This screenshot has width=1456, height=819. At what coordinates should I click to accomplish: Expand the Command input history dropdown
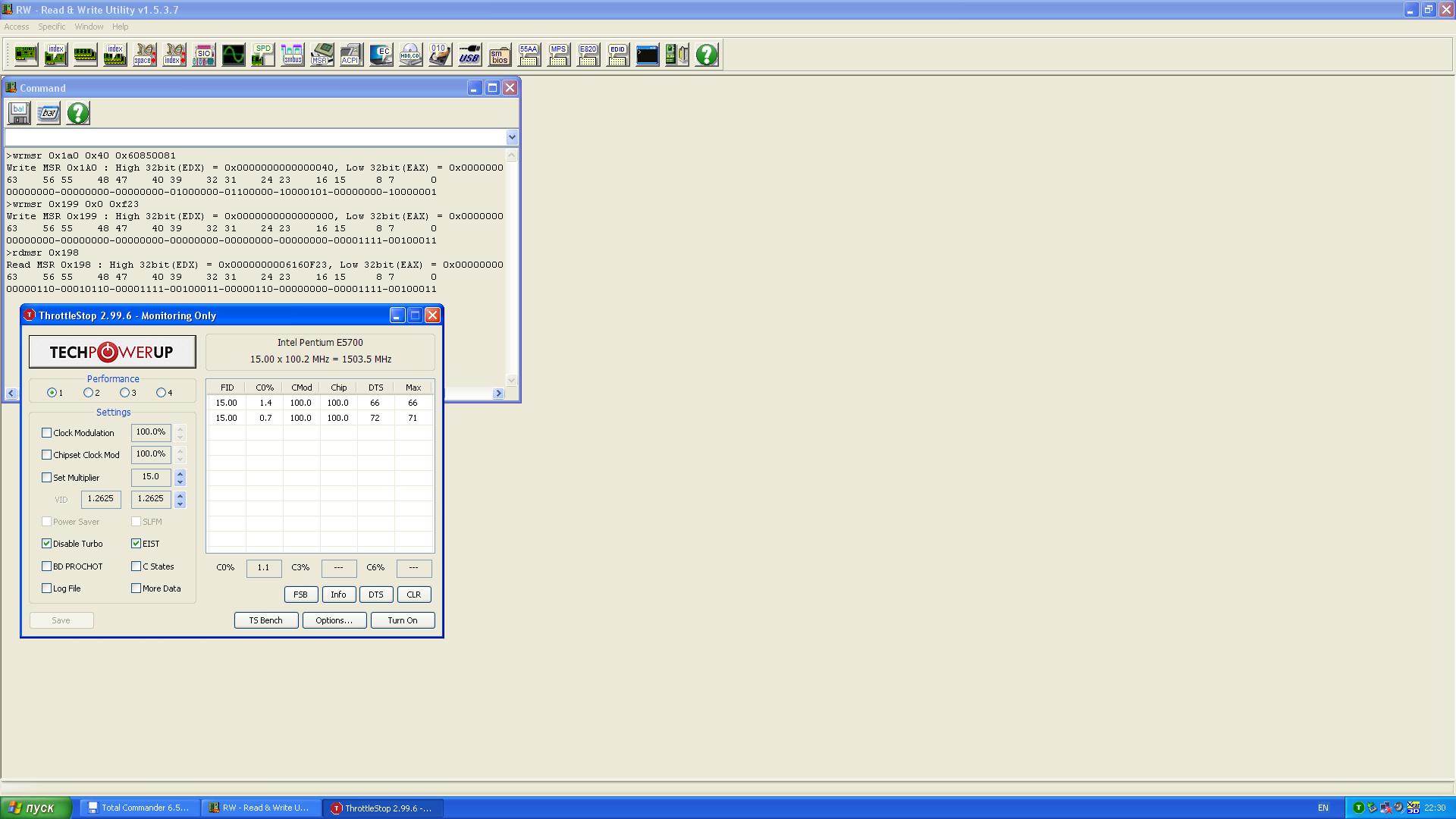pyautogui.click(x=512, y=137)
